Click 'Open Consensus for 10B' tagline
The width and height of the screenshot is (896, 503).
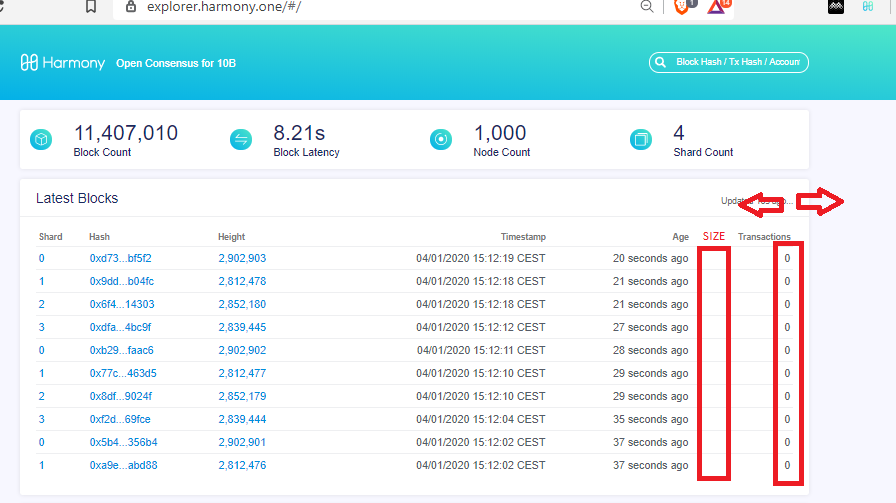(176, 63)
